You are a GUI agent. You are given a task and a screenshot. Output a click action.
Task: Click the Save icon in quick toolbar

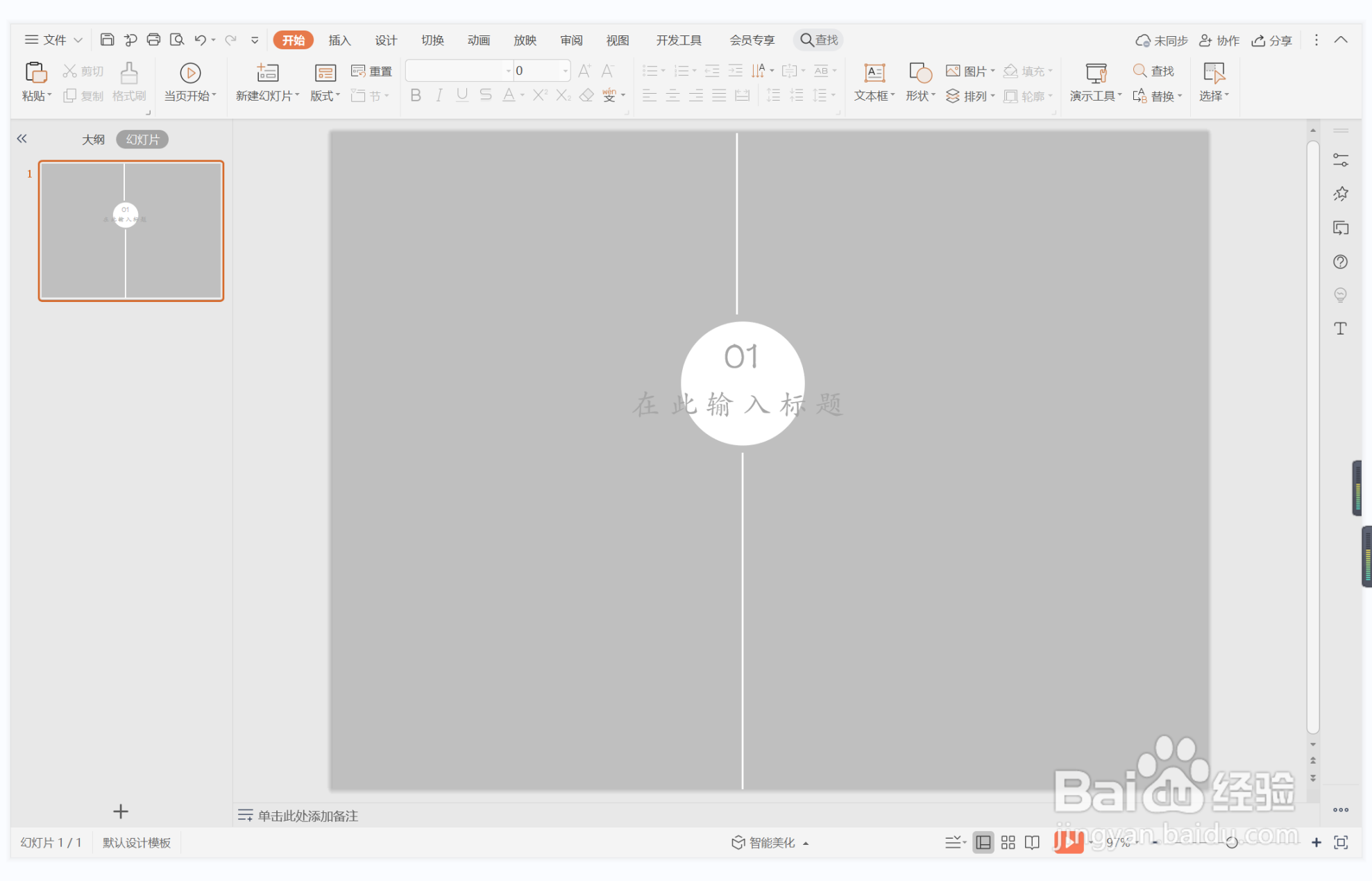pos(107,40)
